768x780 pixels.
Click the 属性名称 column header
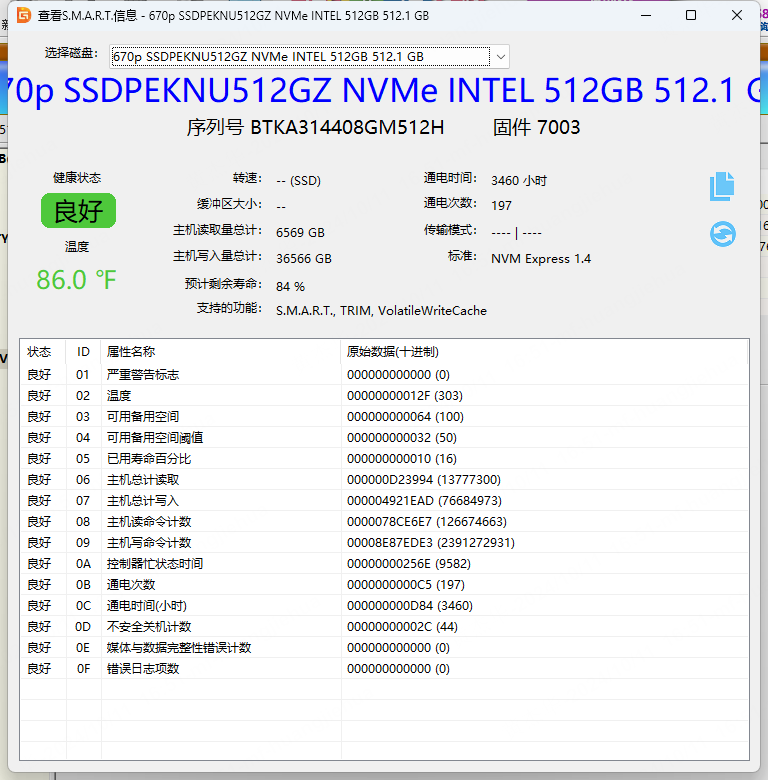coord(221,352)
